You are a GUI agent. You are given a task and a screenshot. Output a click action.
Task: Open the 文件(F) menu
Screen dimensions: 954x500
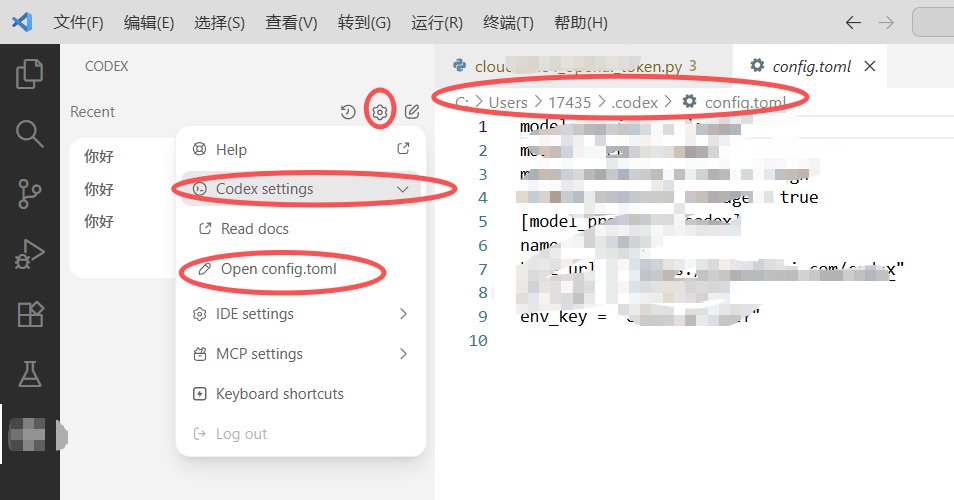(x=78, y=22)
